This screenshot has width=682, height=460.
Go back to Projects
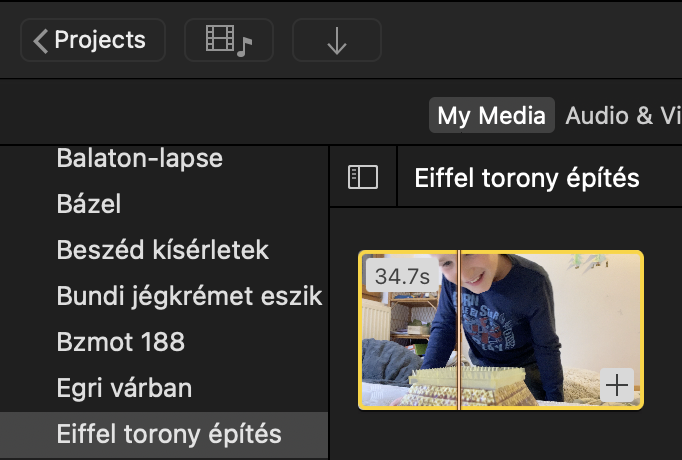pos(99,40)
